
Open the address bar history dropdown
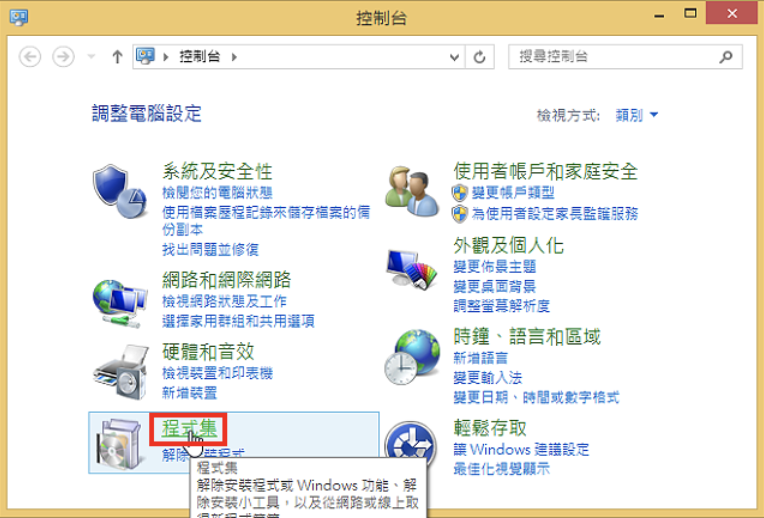pos(454,58)
